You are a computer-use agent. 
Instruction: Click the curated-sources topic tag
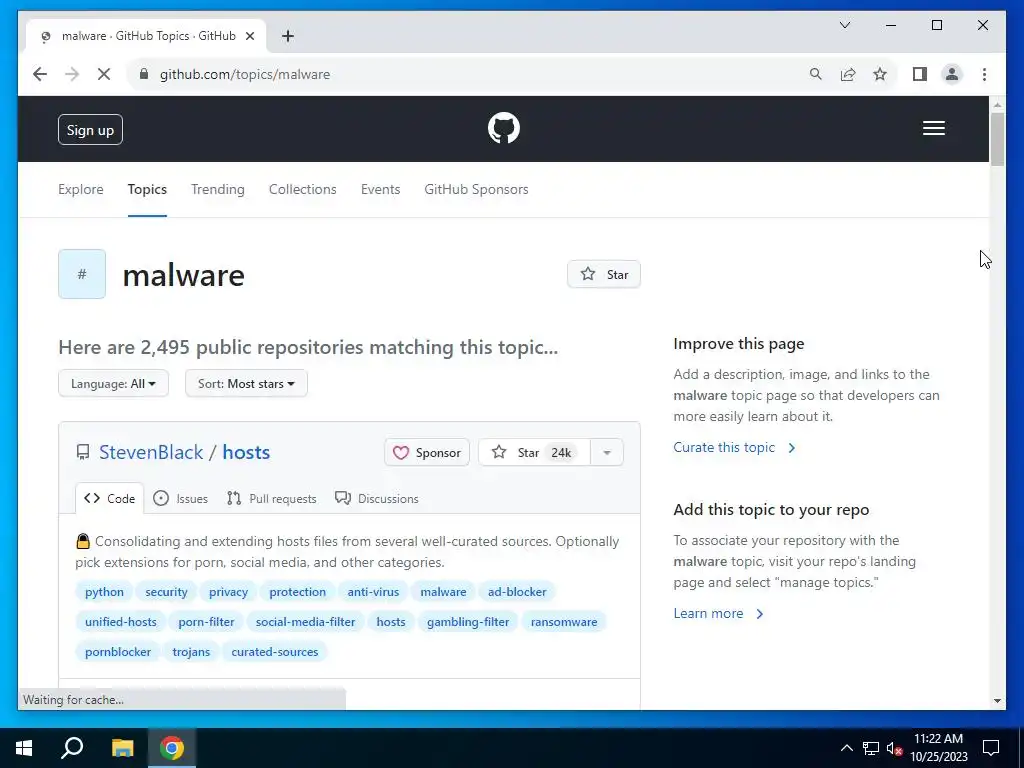pos(274,652)
